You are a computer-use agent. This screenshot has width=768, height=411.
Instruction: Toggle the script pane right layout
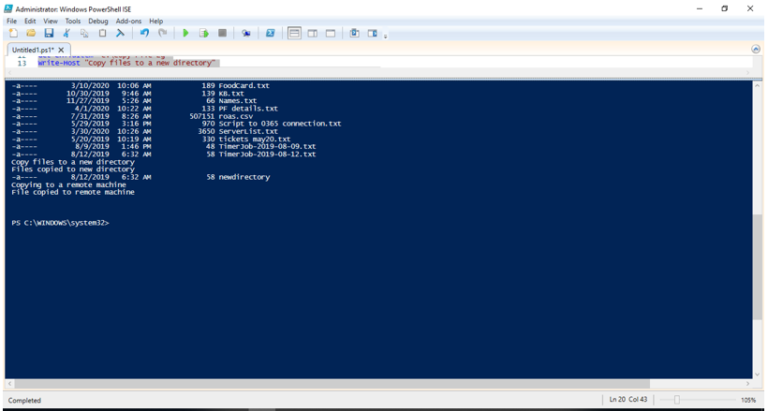(312, 33)
